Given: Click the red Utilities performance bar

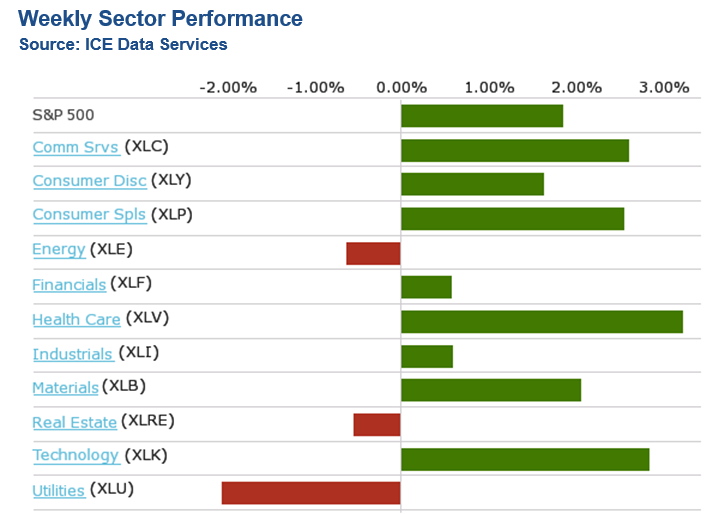Looking at the screenshot, I should coord(311,493).
